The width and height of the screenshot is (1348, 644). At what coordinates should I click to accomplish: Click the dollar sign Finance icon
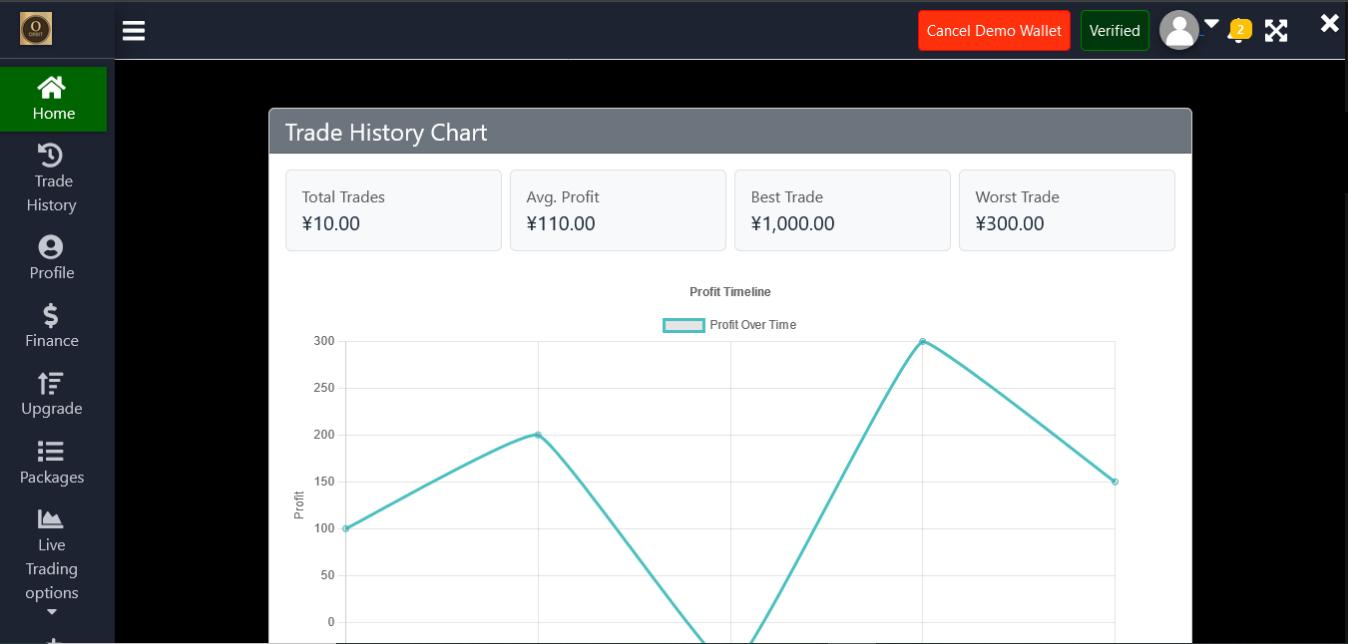pyautogui.click(x=50, y=315)
